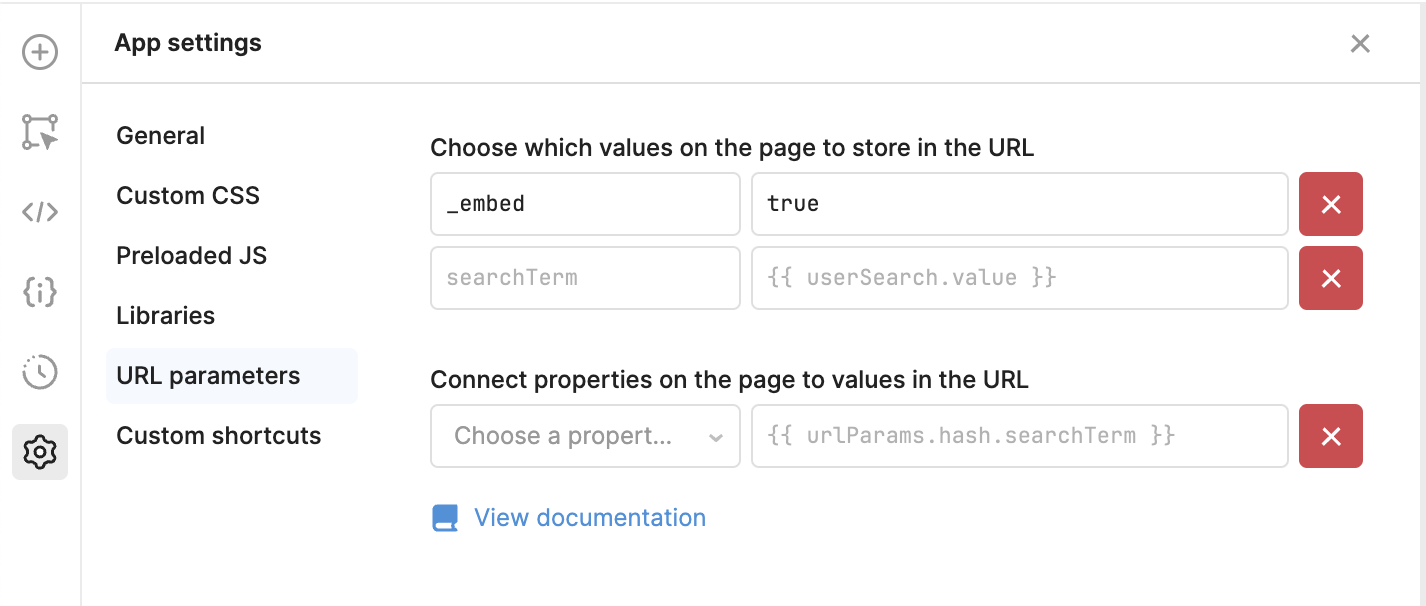Open the add component plus icon
Image resolution: width=1426 pixels, height=606 pixels.
[40, 52]
